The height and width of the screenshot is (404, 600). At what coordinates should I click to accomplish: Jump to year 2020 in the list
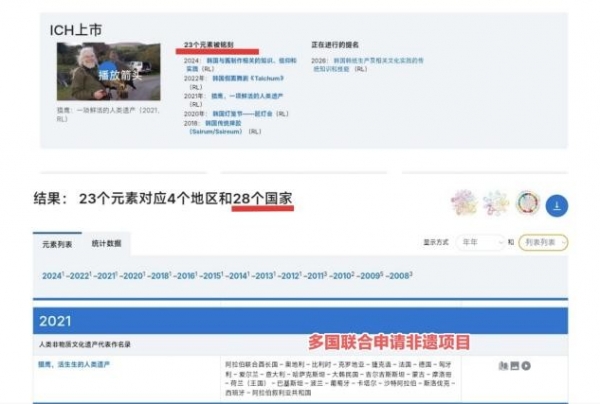[x=134, y=276]
